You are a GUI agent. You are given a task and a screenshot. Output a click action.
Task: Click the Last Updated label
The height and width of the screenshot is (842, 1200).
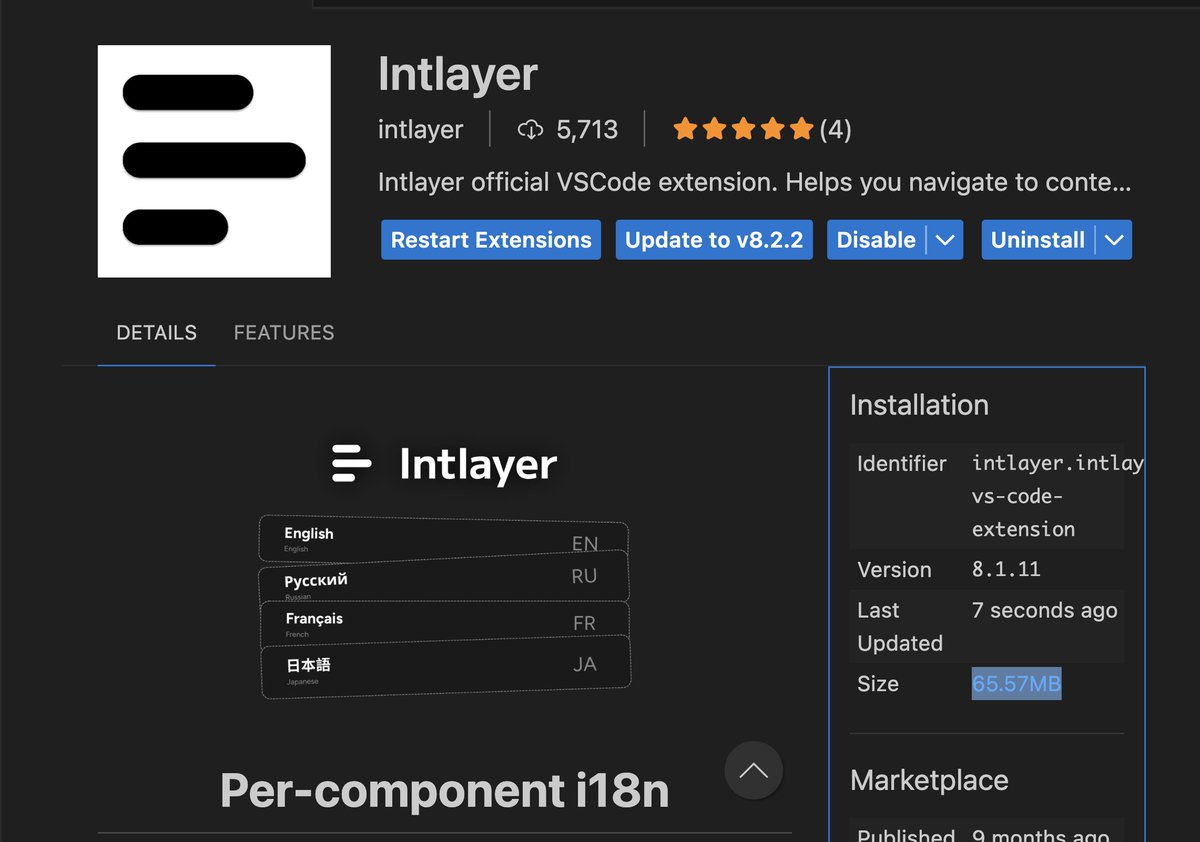900,626
